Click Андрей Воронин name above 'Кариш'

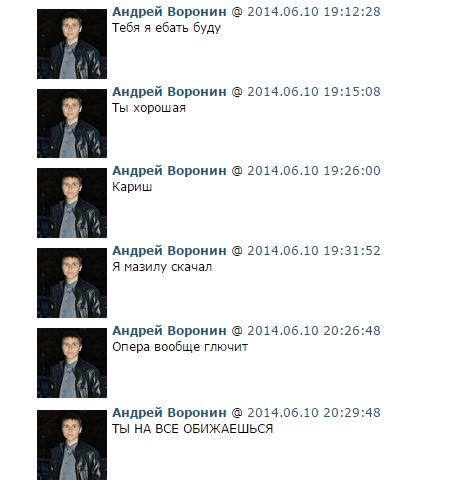pyautogui.click(x=169, y=171)
